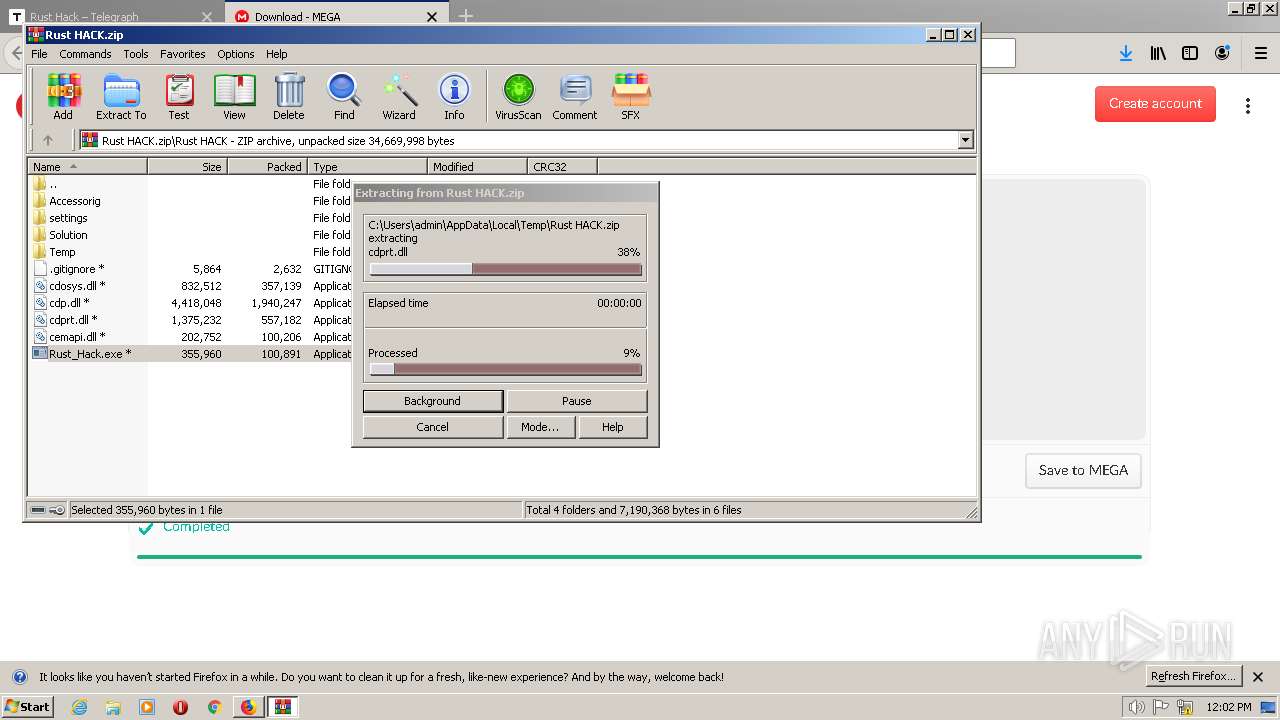Open MEGA page three-dot options menu

click(x=1248, y=105)
